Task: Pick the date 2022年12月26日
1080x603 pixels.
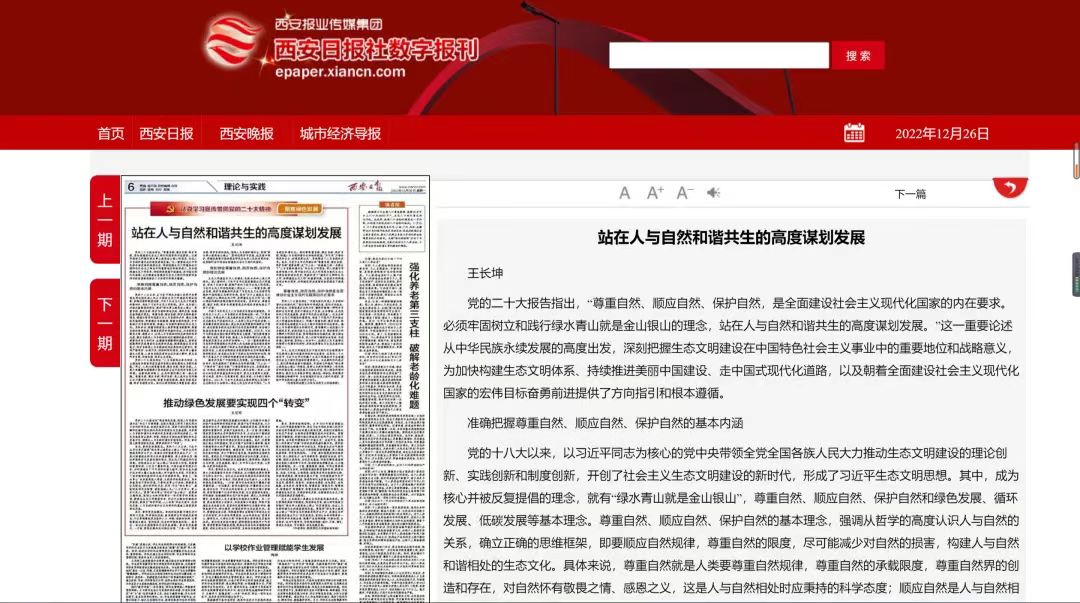Action: pyautogui.click(x=942, y=134)
